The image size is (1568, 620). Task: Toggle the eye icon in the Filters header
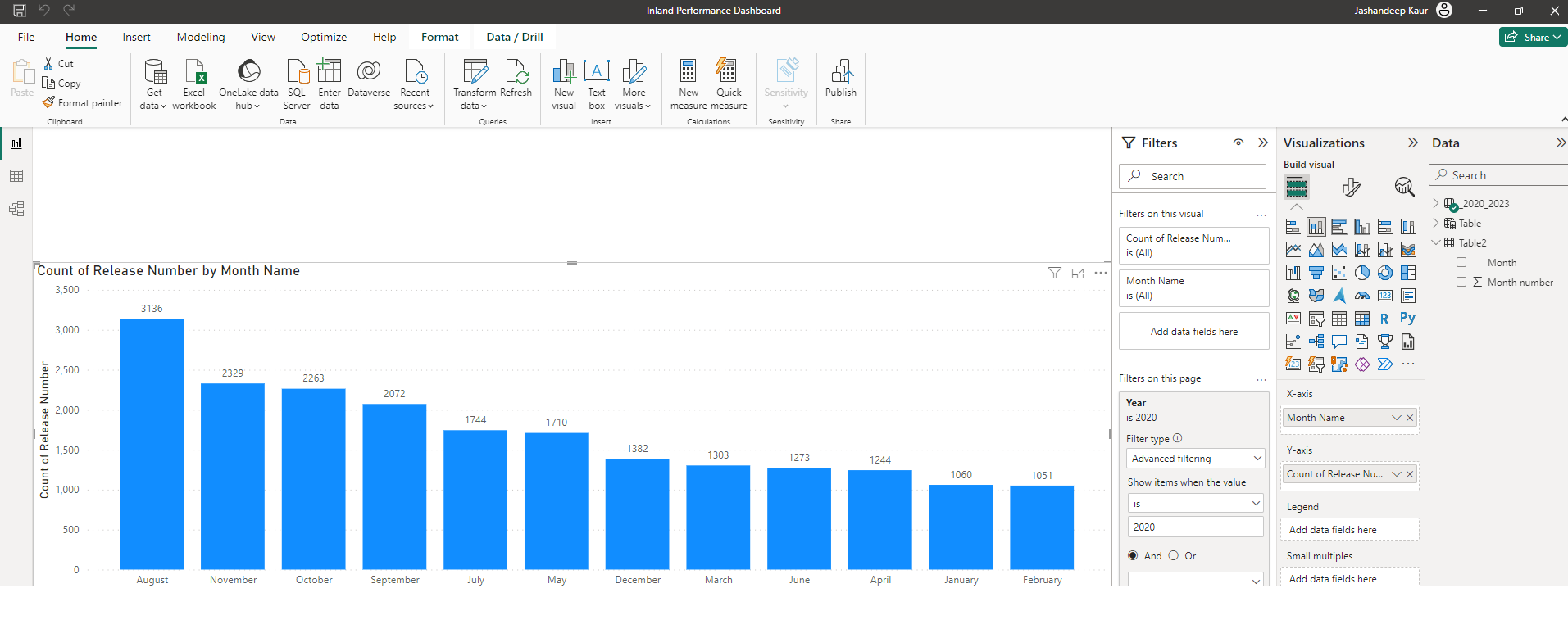(1238, 143)
